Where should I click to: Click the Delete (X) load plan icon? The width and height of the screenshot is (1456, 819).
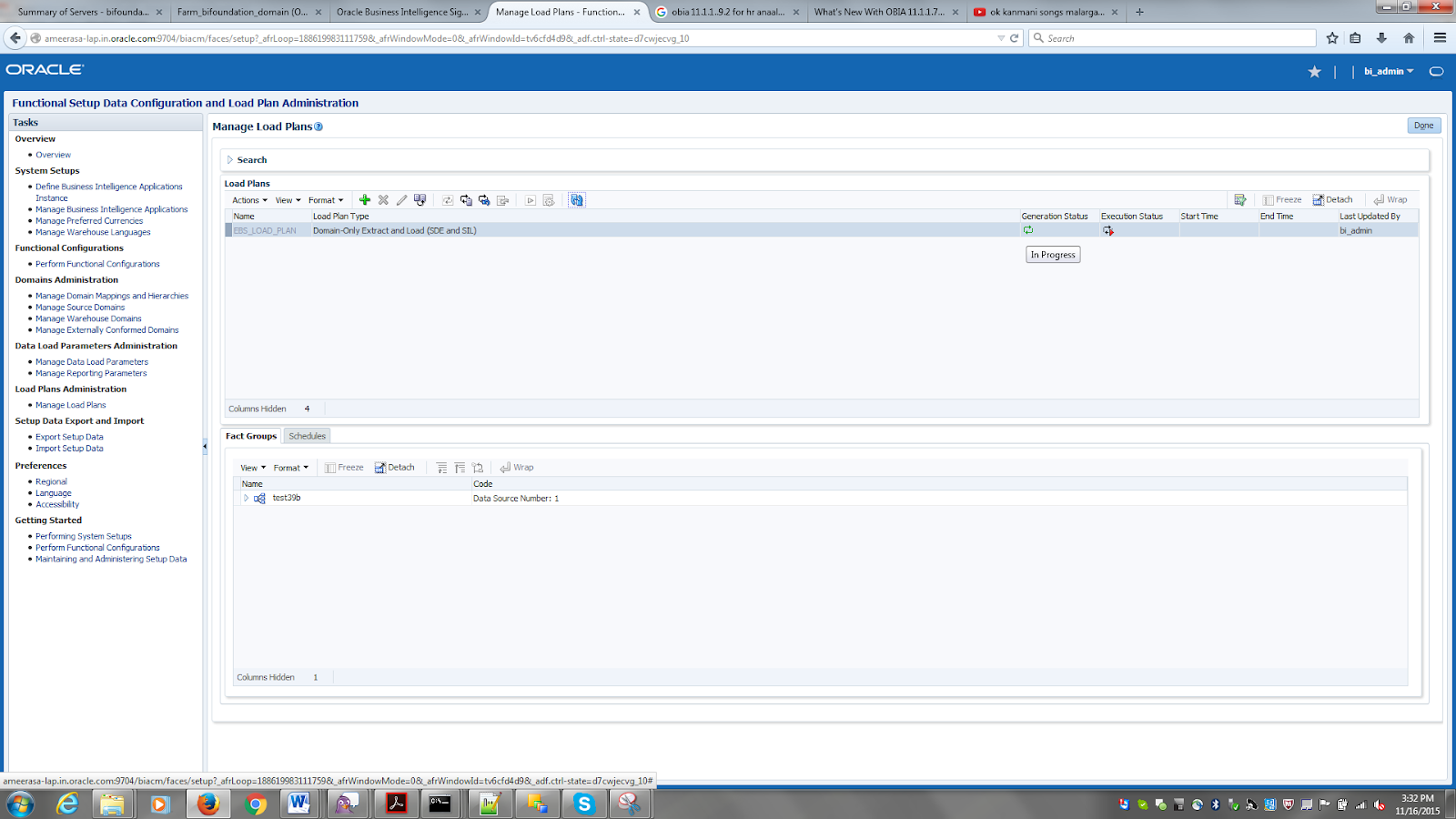383,200
